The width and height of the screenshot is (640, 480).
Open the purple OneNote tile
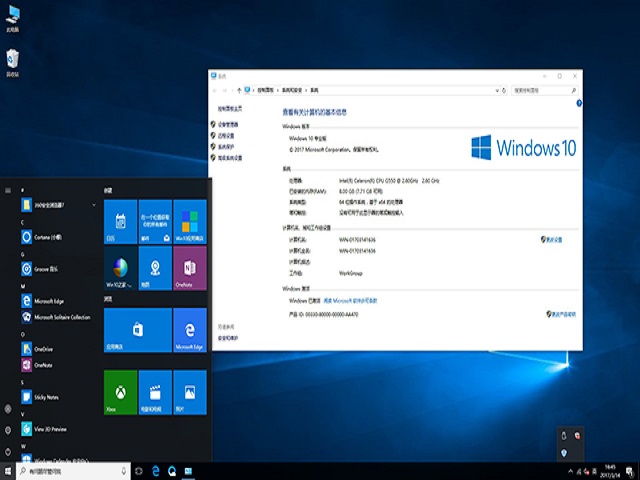[x=190, y=268]
